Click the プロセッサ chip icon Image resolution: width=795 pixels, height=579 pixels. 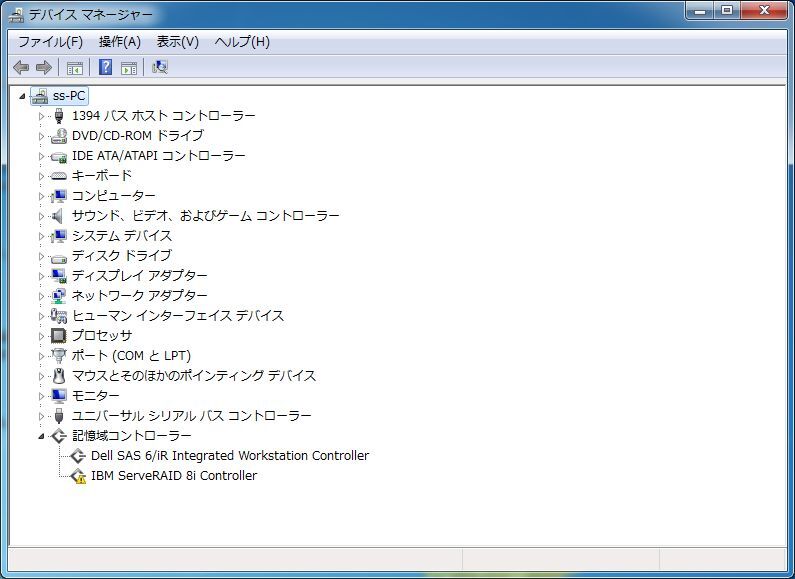pyautogui.click(x=59, y=336)
